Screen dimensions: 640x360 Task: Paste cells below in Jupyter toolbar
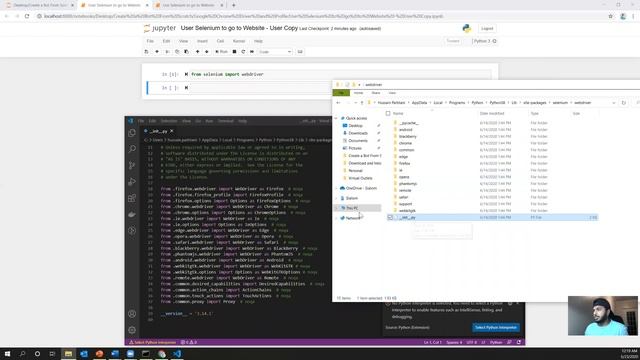tap(186, 52)
